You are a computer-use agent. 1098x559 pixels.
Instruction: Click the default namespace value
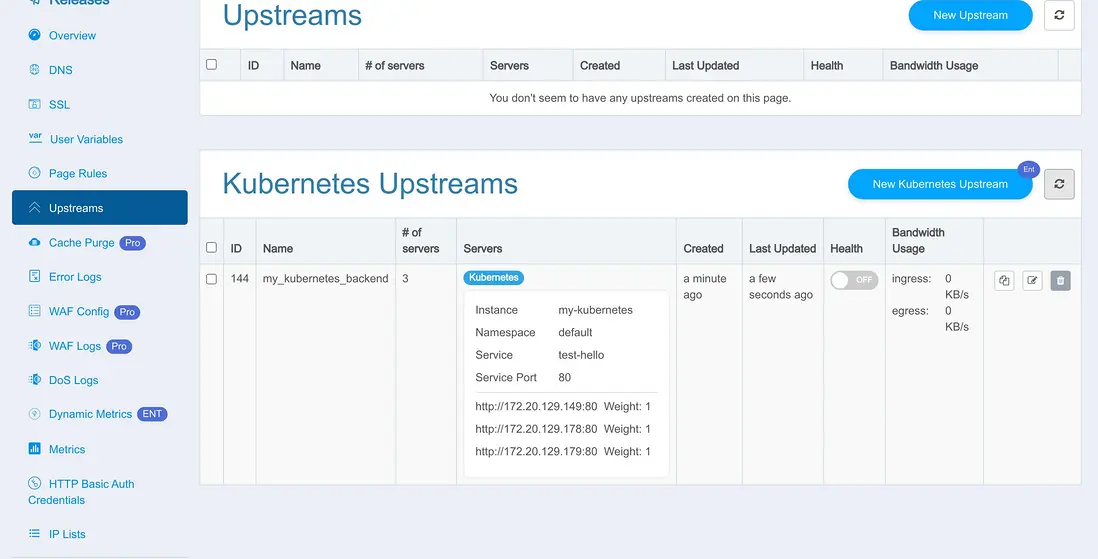pyautogui.click(x=575, y=332)
